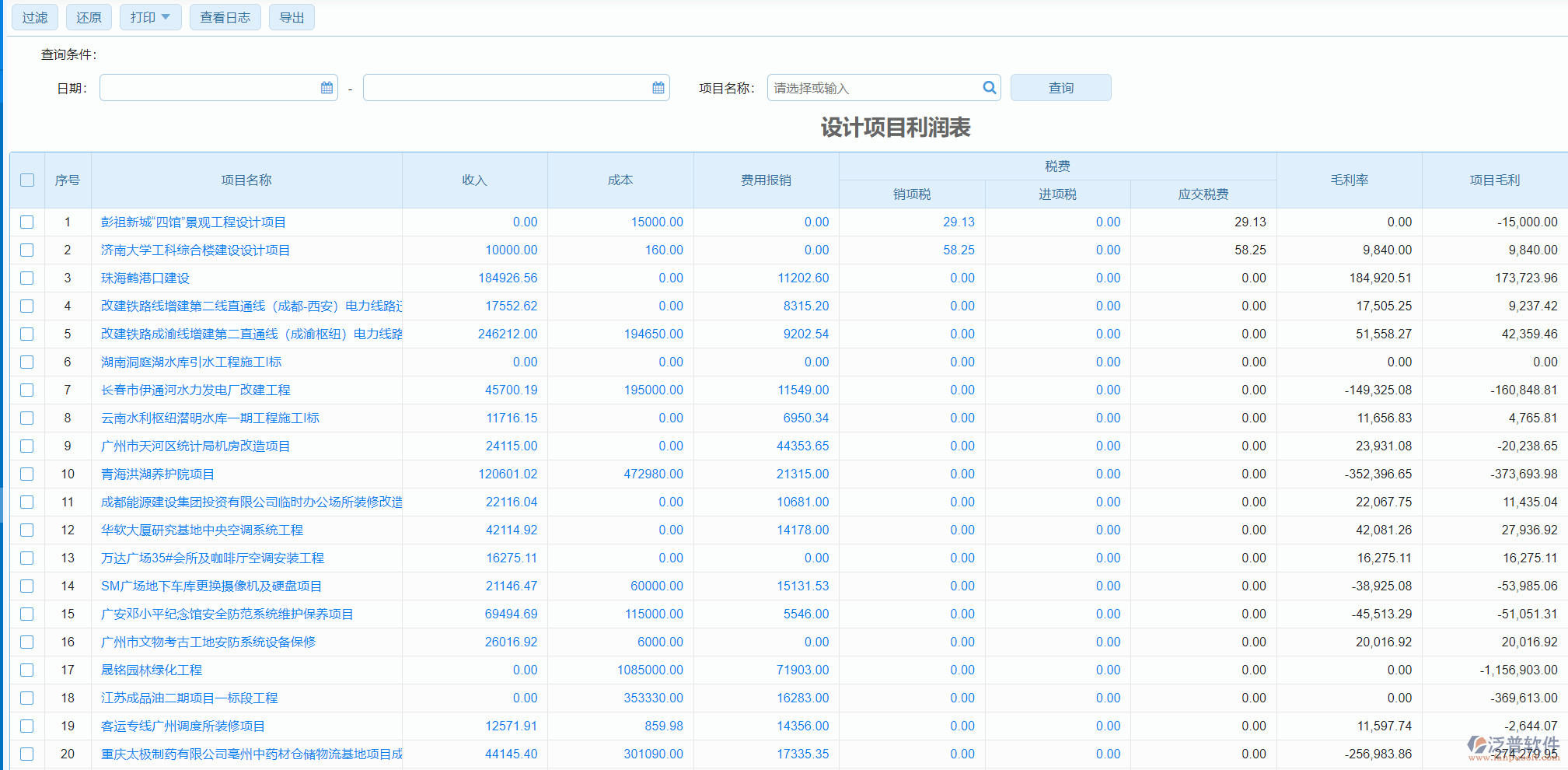The width and height of the screenshot is (1568, 770).
Task: Expand the 打印 print dropdown arrow
Action: click(x=166, y=17)
